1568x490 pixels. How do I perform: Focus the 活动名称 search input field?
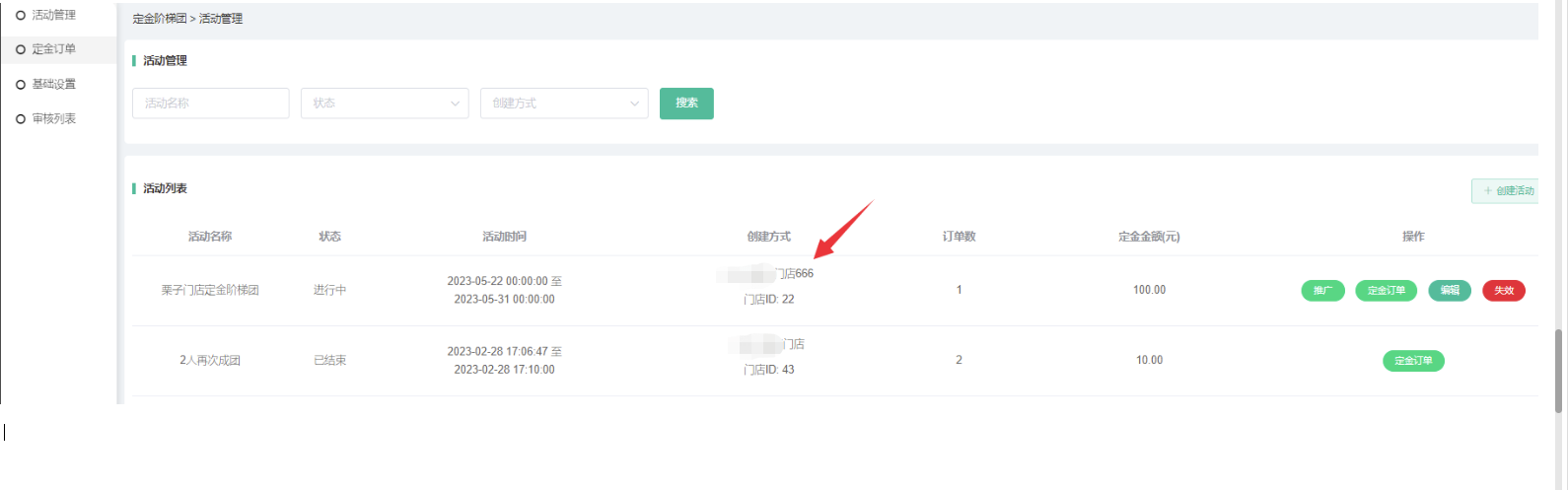(x=210, y=104)
